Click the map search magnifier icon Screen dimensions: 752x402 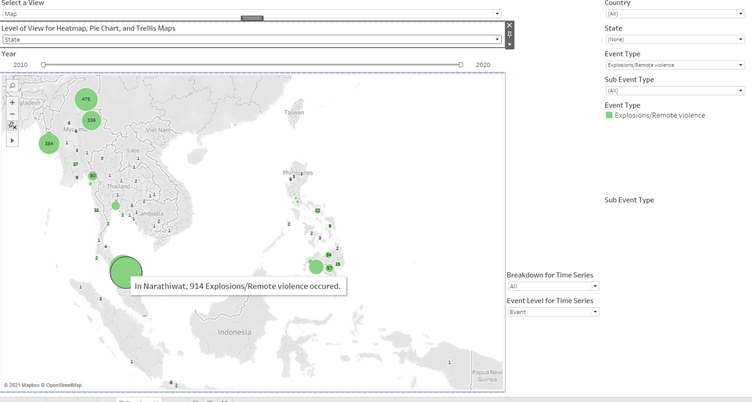click(12, 87)
